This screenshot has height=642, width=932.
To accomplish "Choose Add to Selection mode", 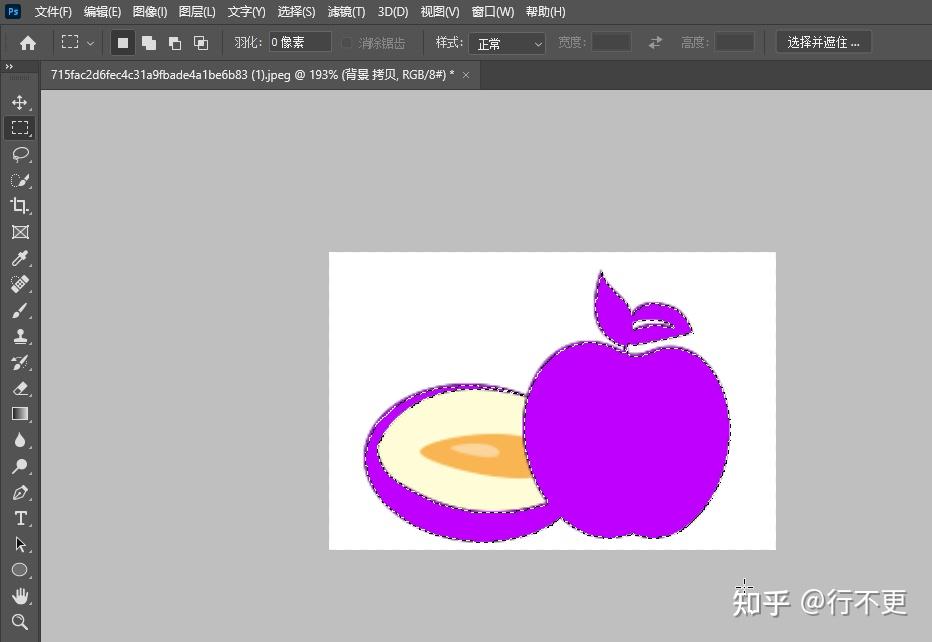I will coord(149,43).
